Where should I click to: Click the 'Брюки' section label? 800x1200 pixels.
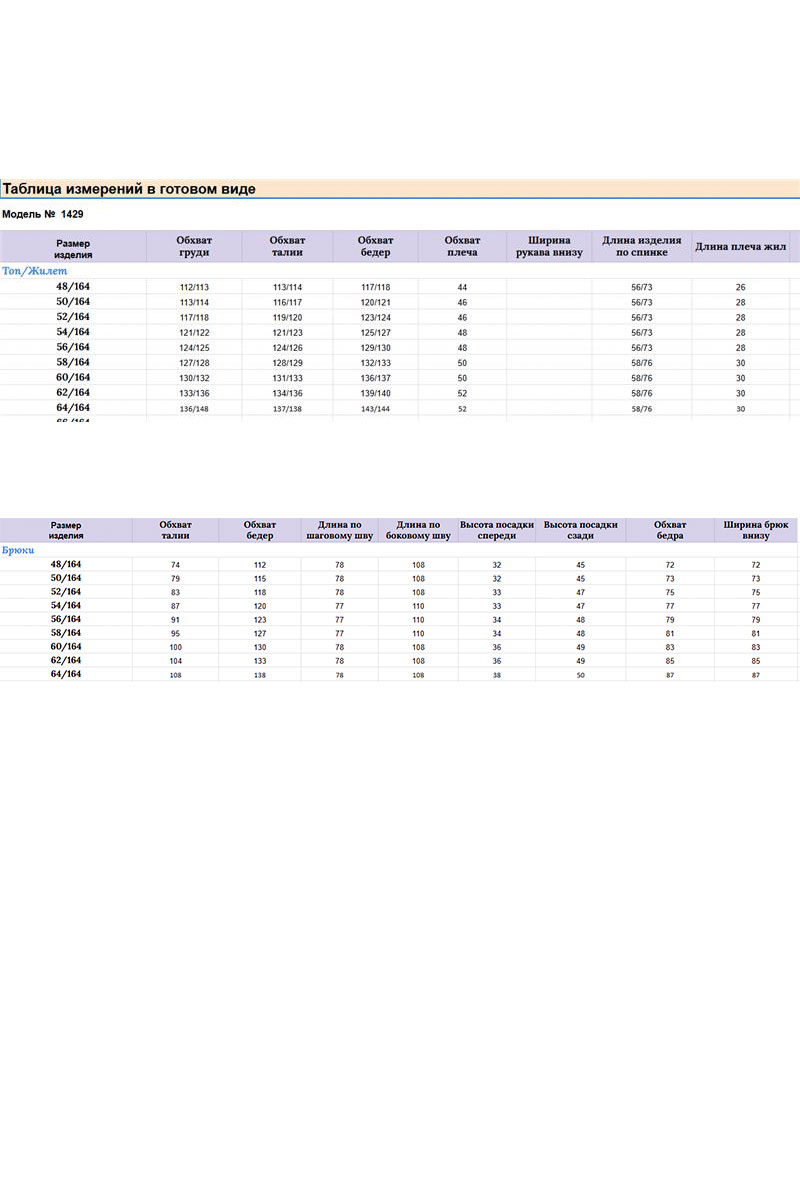[x=20, y=550]
